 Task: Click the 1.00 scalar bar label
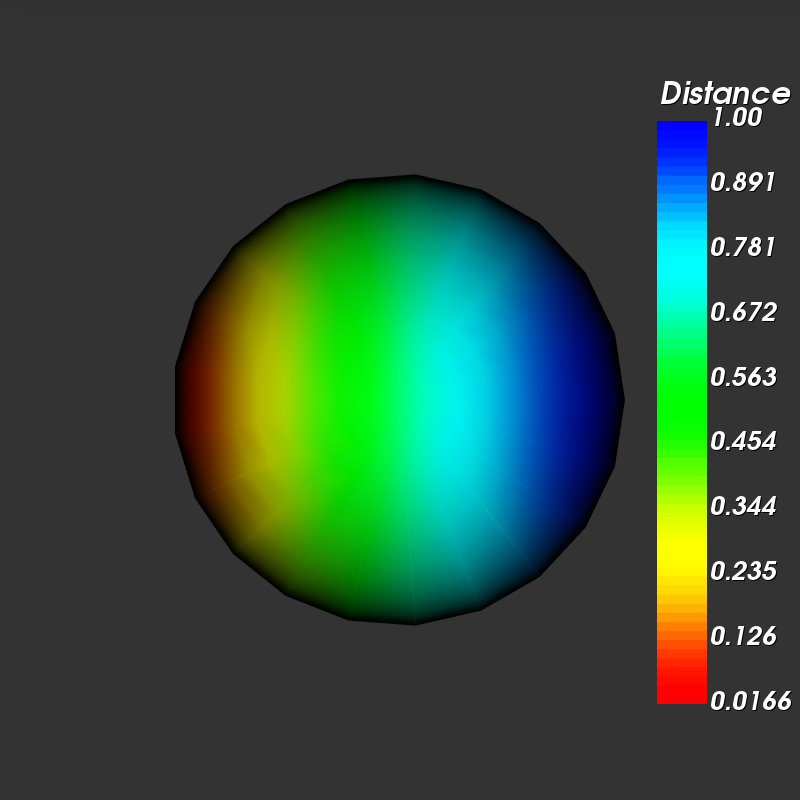click(x=737, y=117)
